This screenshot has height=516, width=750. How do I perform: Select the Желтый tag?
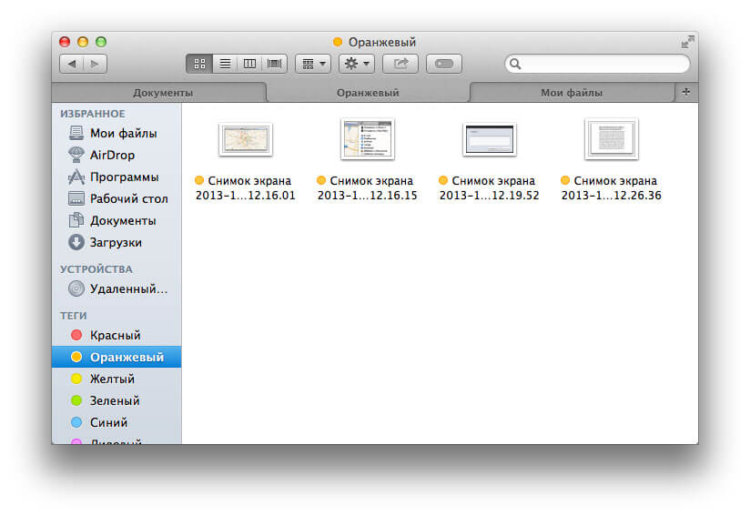[117, 379]
